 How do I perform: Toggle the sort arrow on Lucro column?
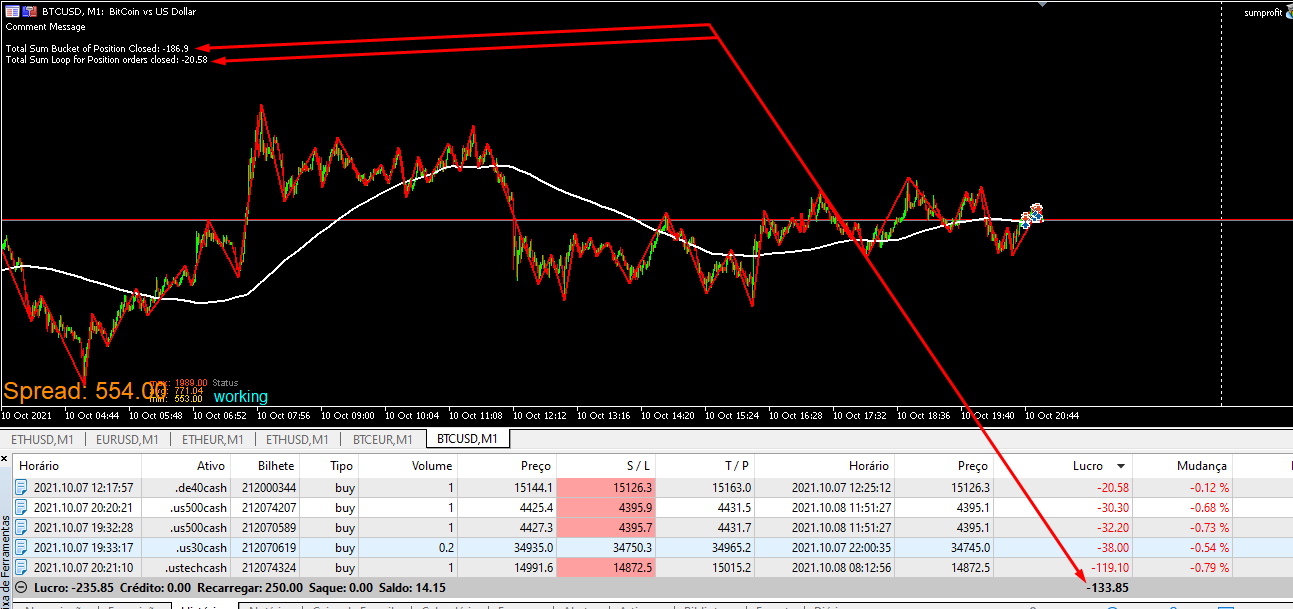tap(1121, 466)
